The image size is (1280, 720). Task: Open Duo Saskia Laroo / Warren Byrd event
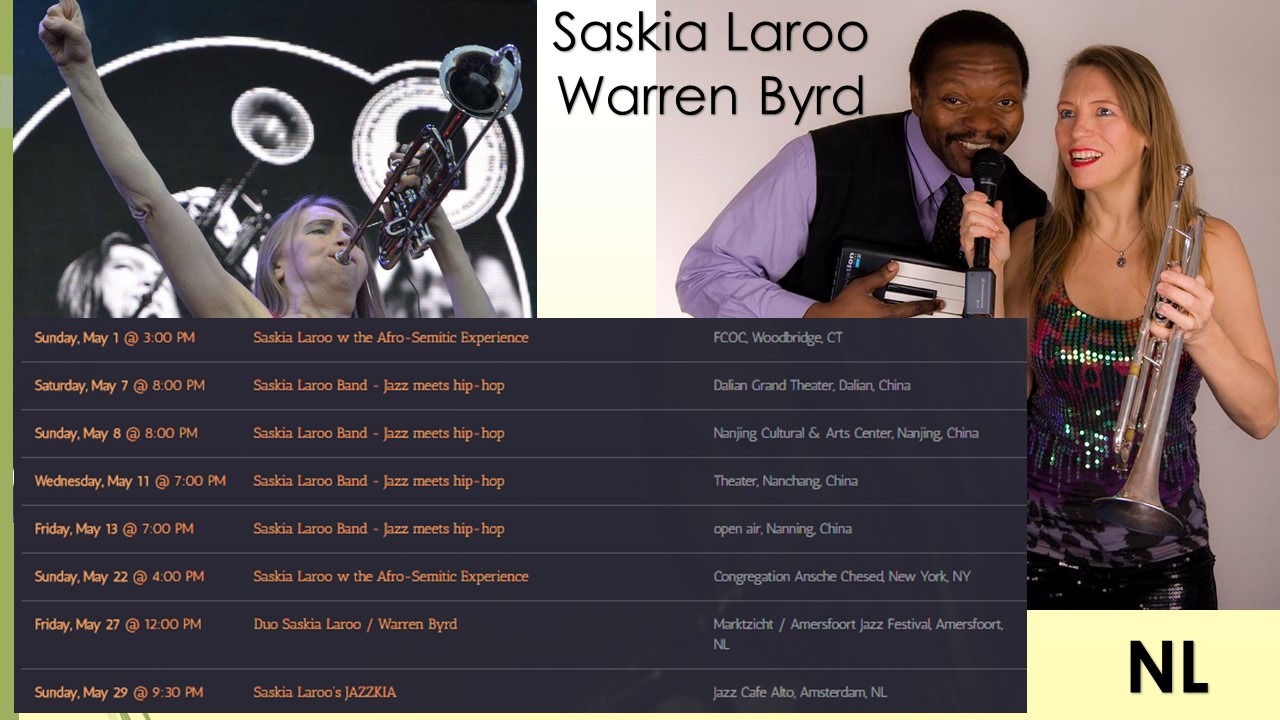click(355, 625)
